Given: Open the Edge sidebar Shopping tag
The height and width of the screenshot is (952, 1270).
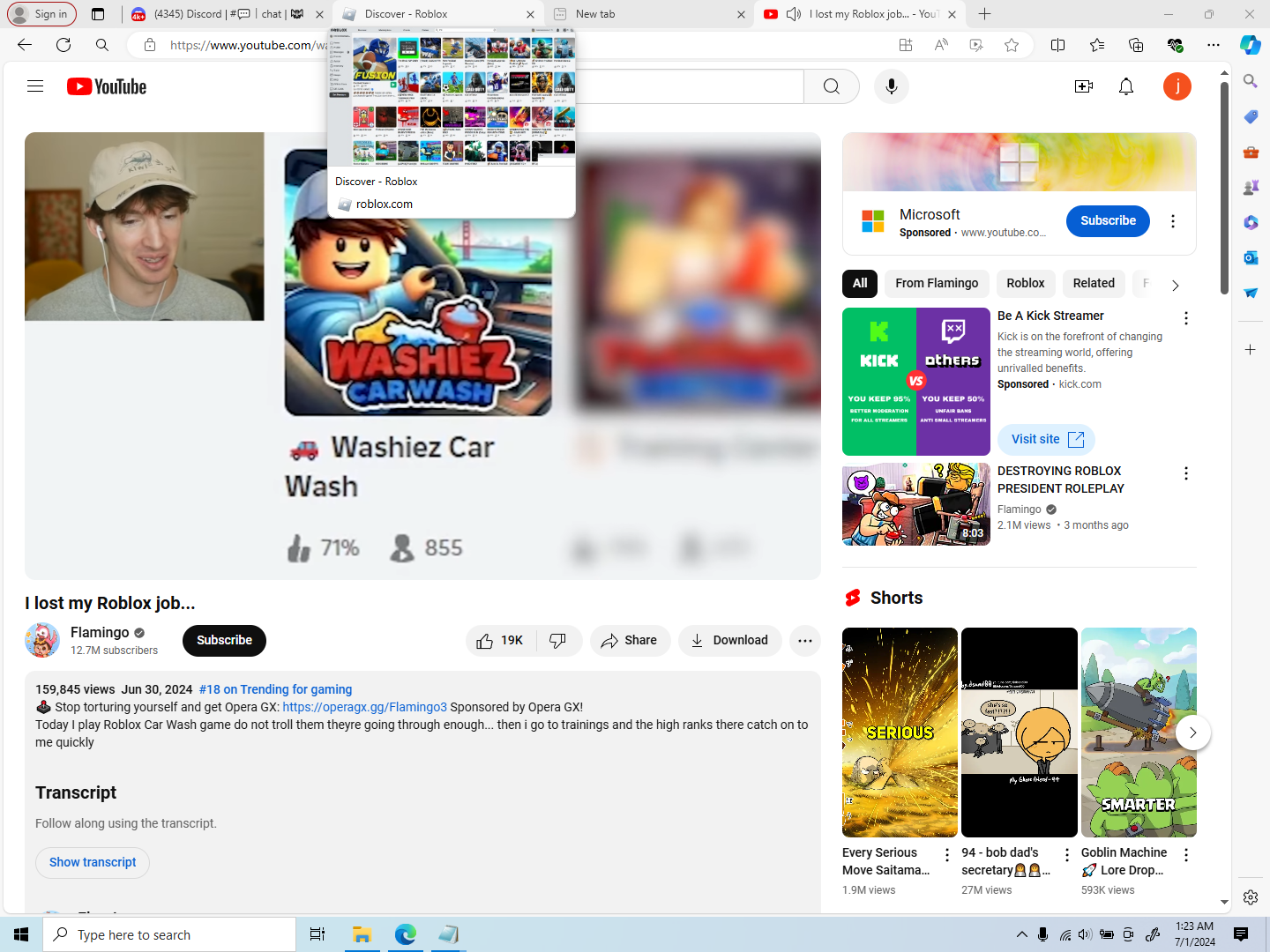Looking at the screenshot, I should click(1251, 116).
